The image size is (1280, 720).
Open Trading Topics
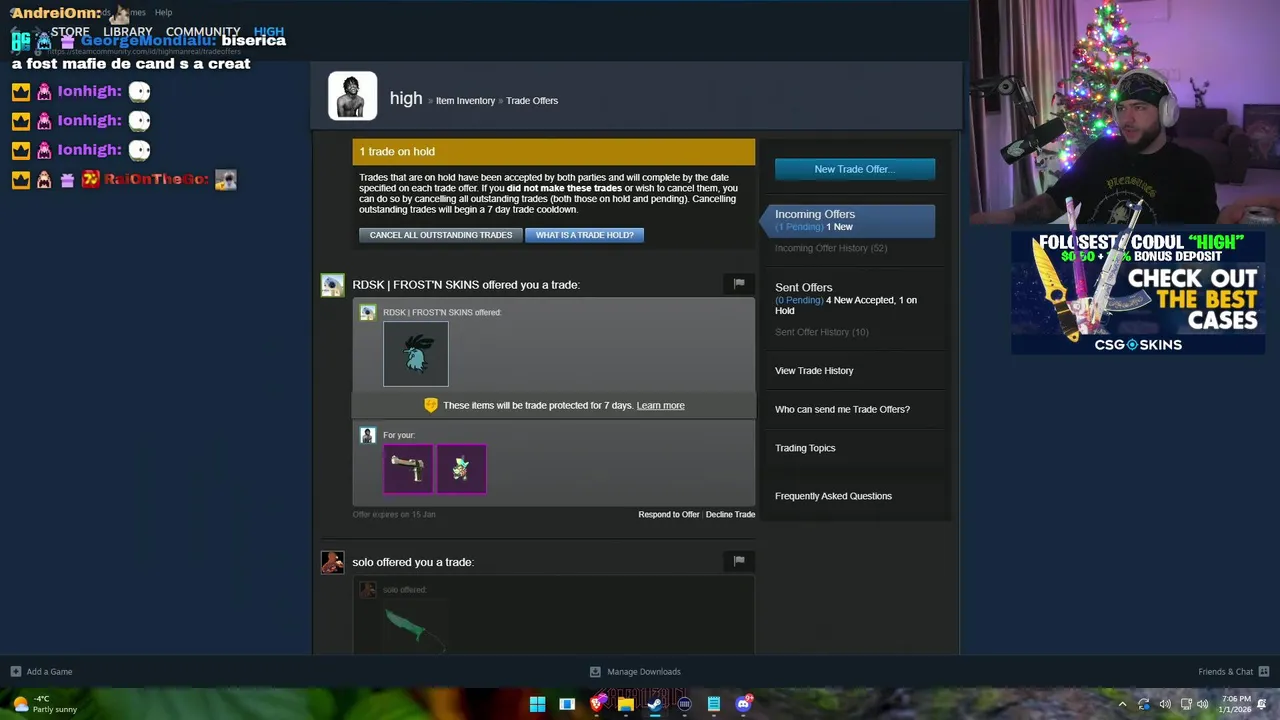805,448
